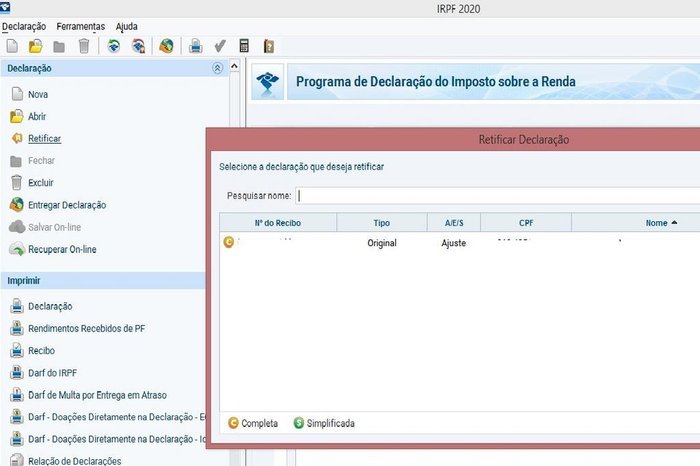Sort by the A/E/S column header
Viewport: 700px width, 466px height.
pyautogui.click(x=454, y=223)
